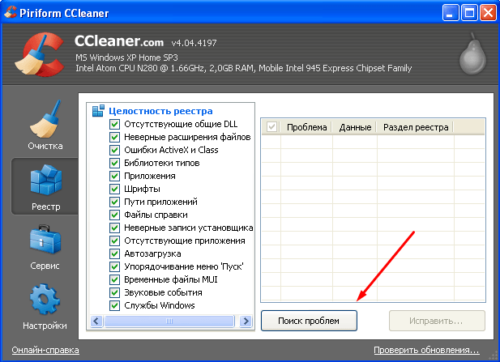Disable the Шрифты checkbox

[x=115, y=189]
